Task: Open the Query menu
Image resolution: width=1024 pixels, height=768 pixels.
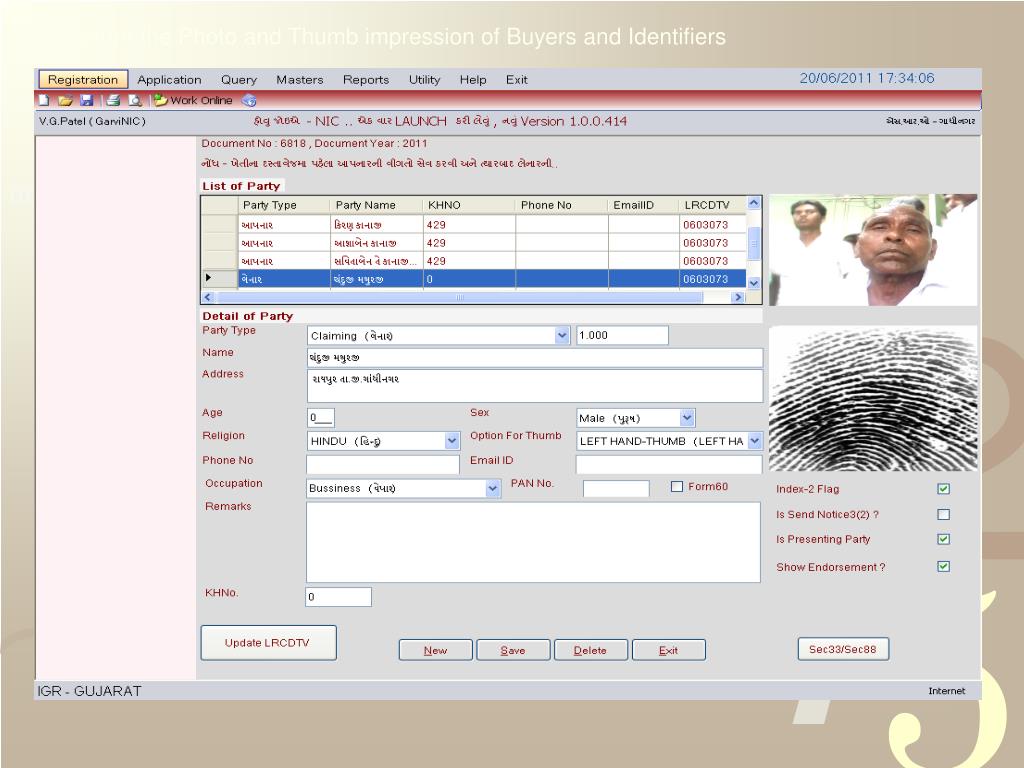Action: coord(238,80)
